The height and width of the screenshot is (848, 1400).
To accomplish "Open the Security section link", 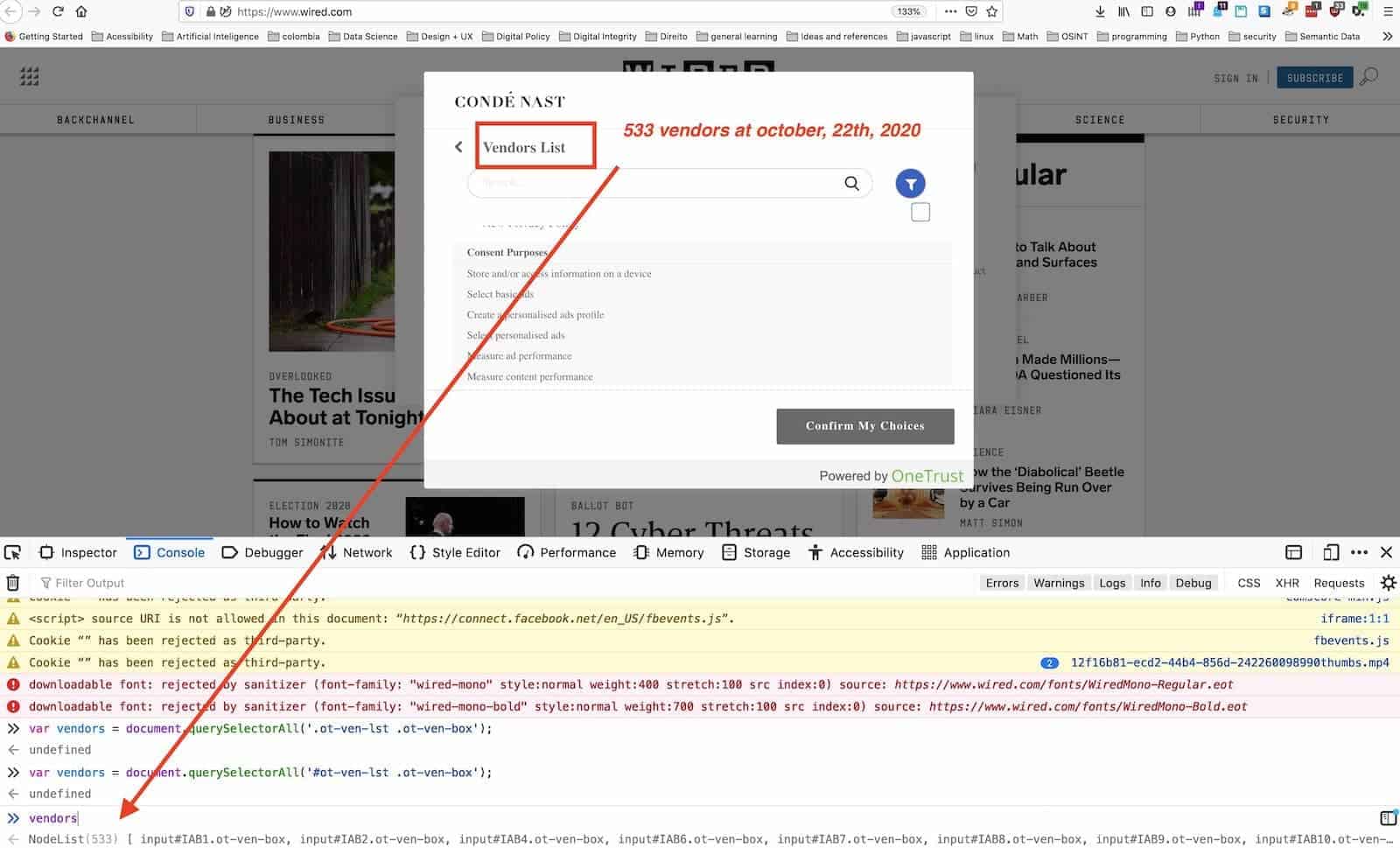I will click(1300, 120).
